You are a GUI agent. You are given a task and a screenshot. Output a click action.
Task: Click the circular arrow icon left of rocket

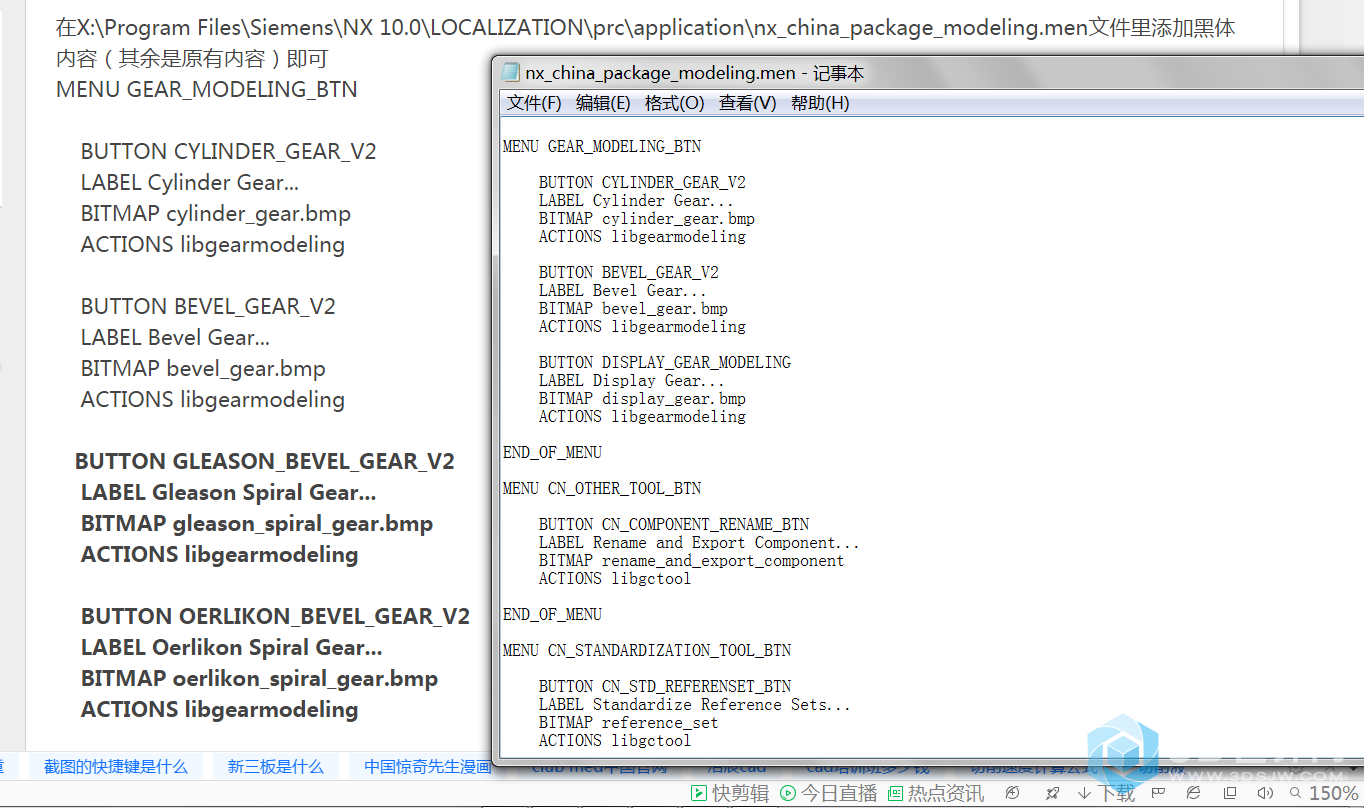click(x=1013, y=794)
